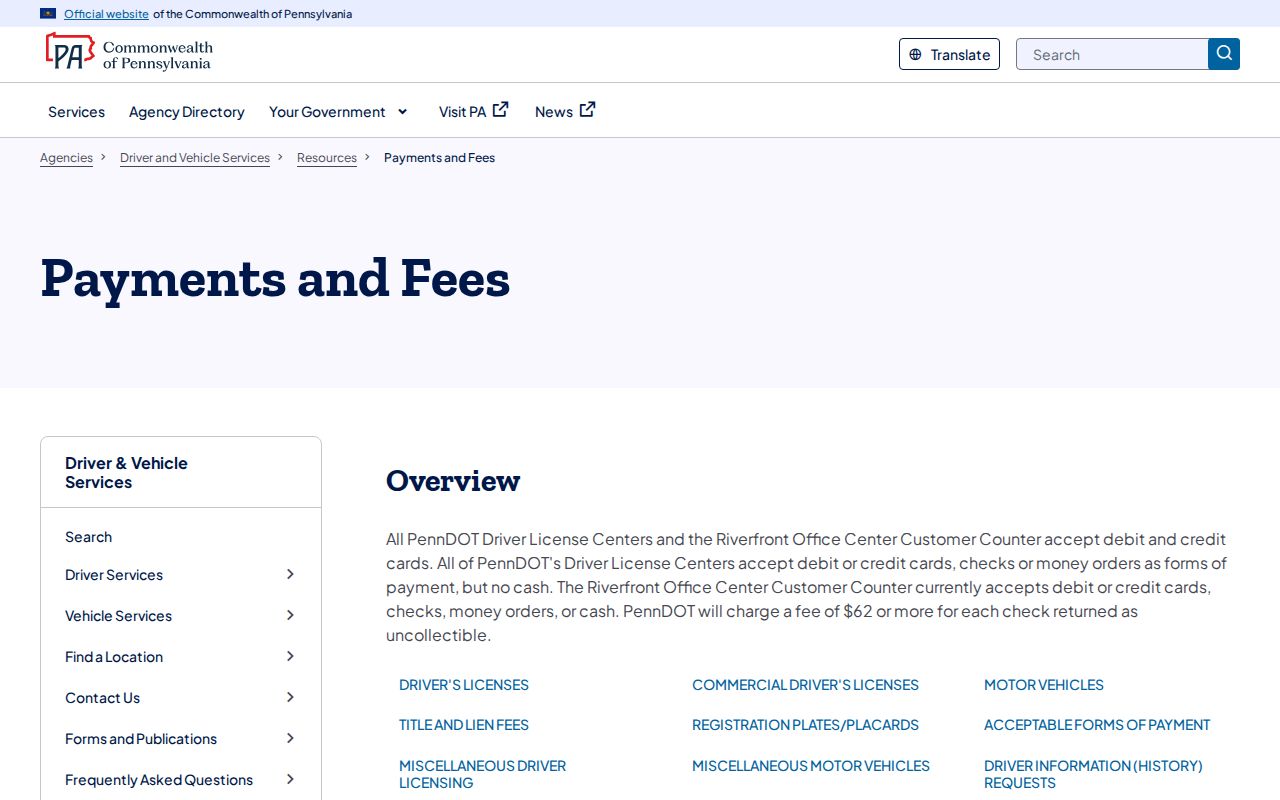Open the News navigation link
Viewport: 1280px width, 800px height.
tap(554, 112)
